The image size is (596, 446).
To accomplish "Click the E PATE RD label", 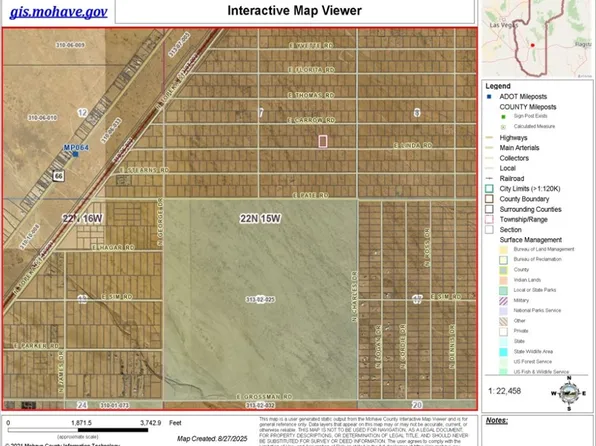I will click(311, 195).
